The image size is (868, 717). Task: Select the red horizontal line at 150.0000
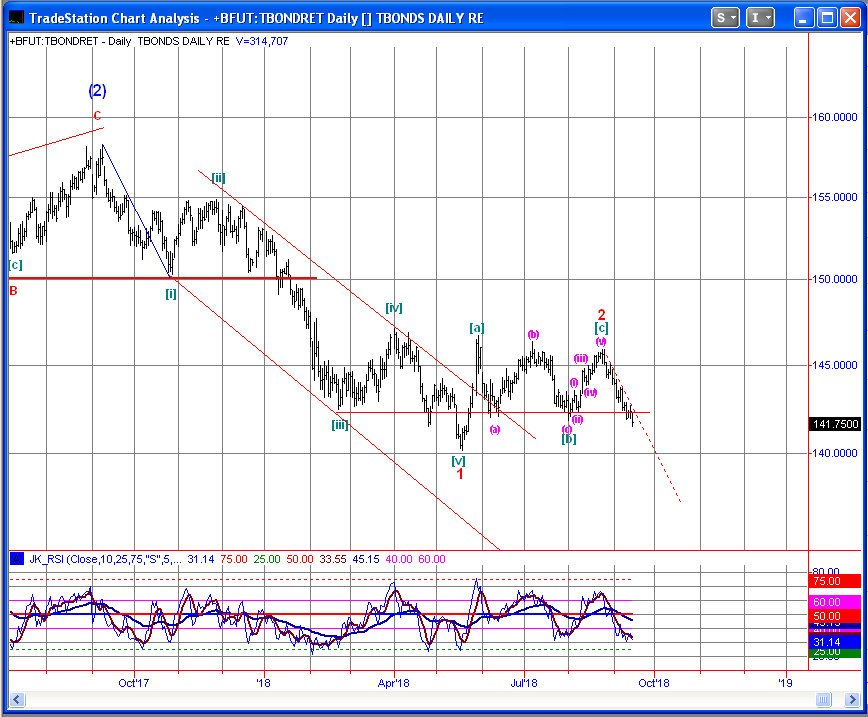pyautogui.click(x=163, y=278)
